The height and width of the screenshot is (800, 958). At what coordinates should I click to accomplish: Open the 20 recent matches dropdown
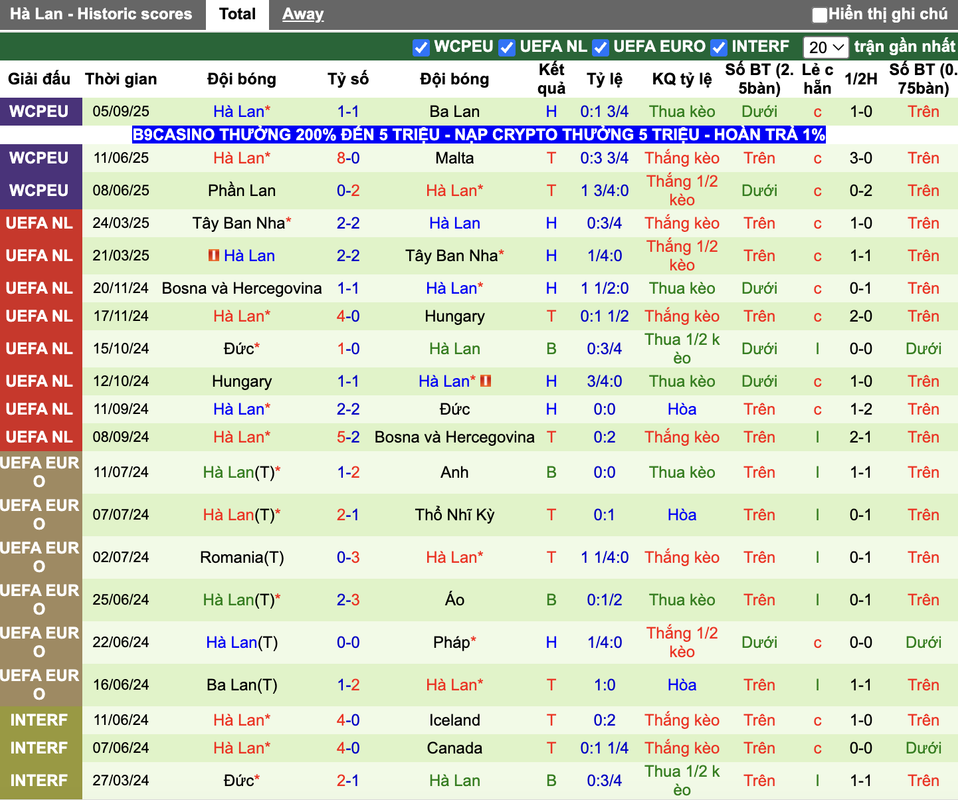point(826,47)
